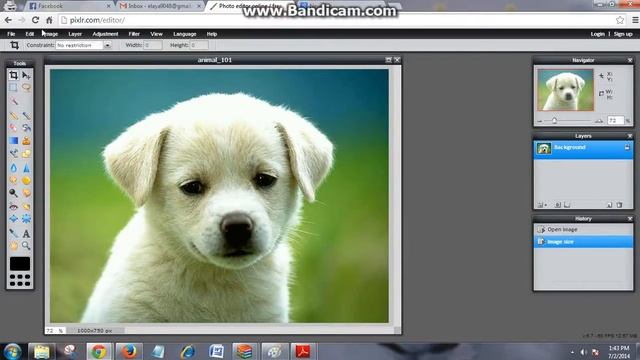This screenshot has height=360, width=640.
Task: Select the Pinch tool
Action: coord(26,219)
